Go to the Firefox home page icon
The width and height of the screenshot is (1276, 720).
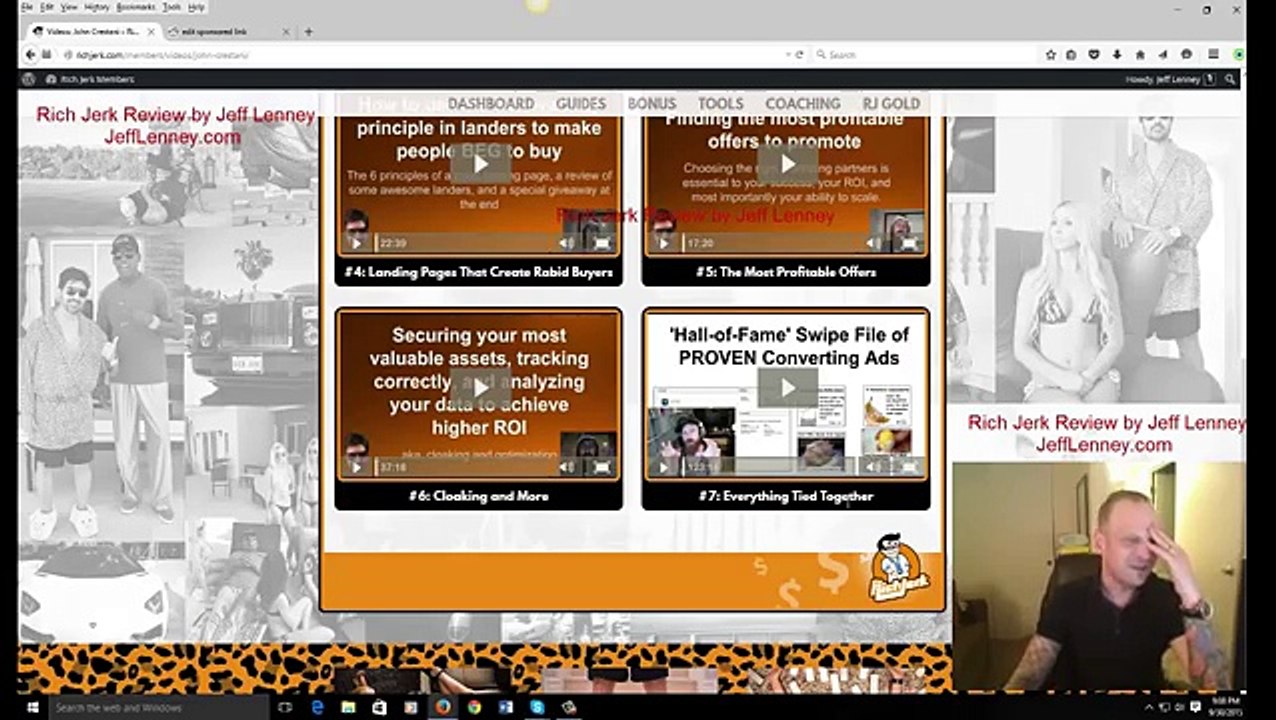pyautogui.click(x=1139, y=54)
